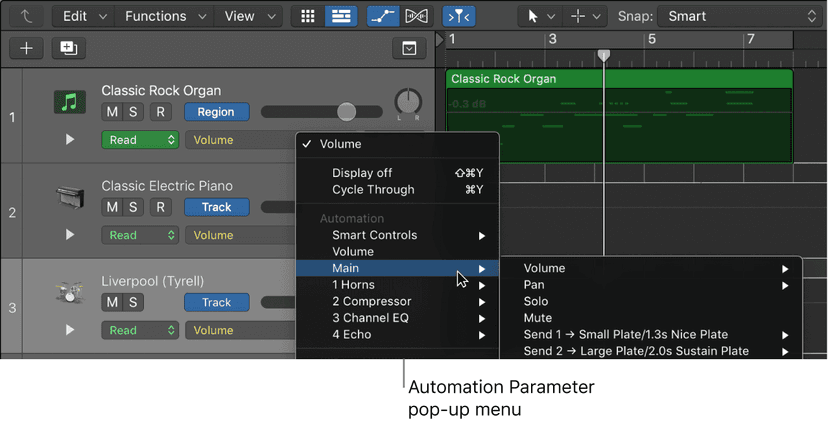Open Volume parameter menu on Liverpool track
Image resolution: width=828 pixels, height=424 pixels.
pyautogui.click(x=240, y=330)
